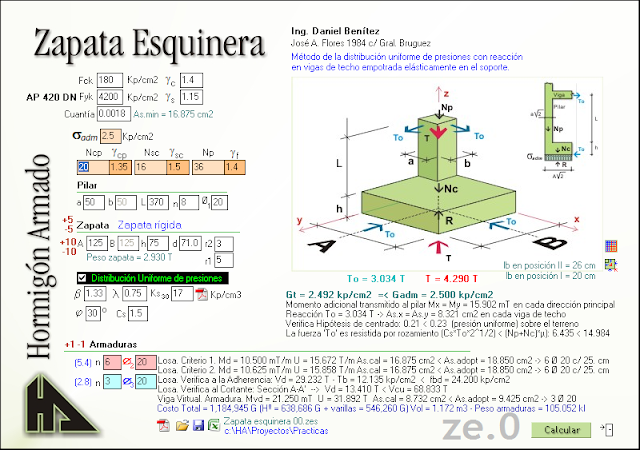Click the Costo Total line

pos(371,408)
